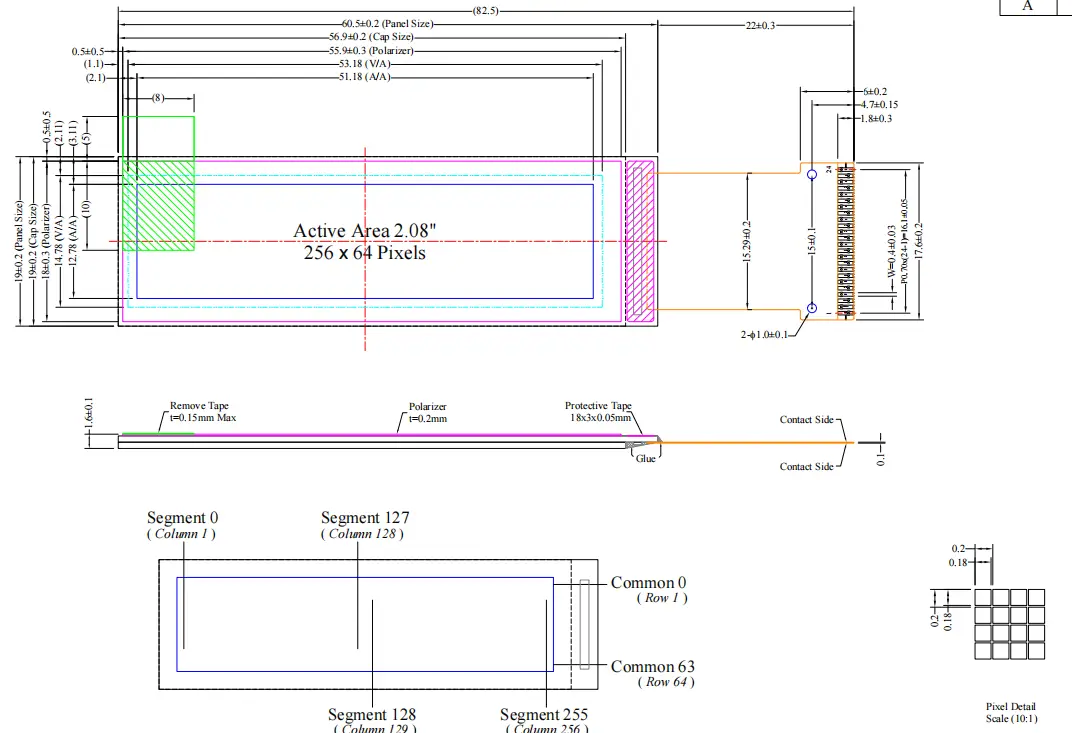Image resolution: width=1072 pixels, height=733 pixels.
Task: Click the "(82.5)" overall length dimension
Action: 485,11
